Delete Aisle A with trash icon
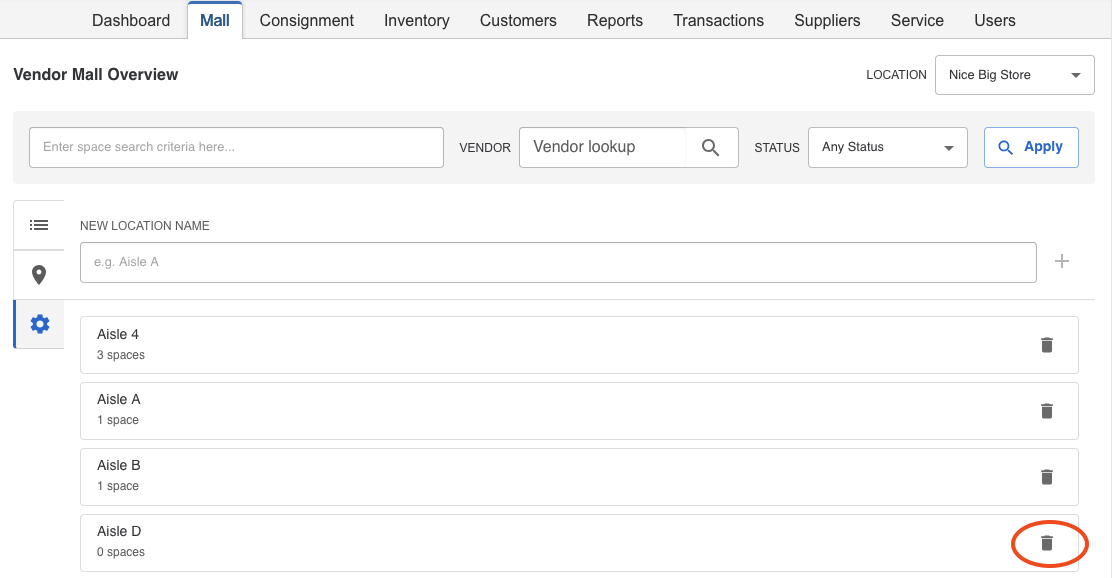Screen dimensions: 1112x578 pyautogui.click(x=1047, y=411)
